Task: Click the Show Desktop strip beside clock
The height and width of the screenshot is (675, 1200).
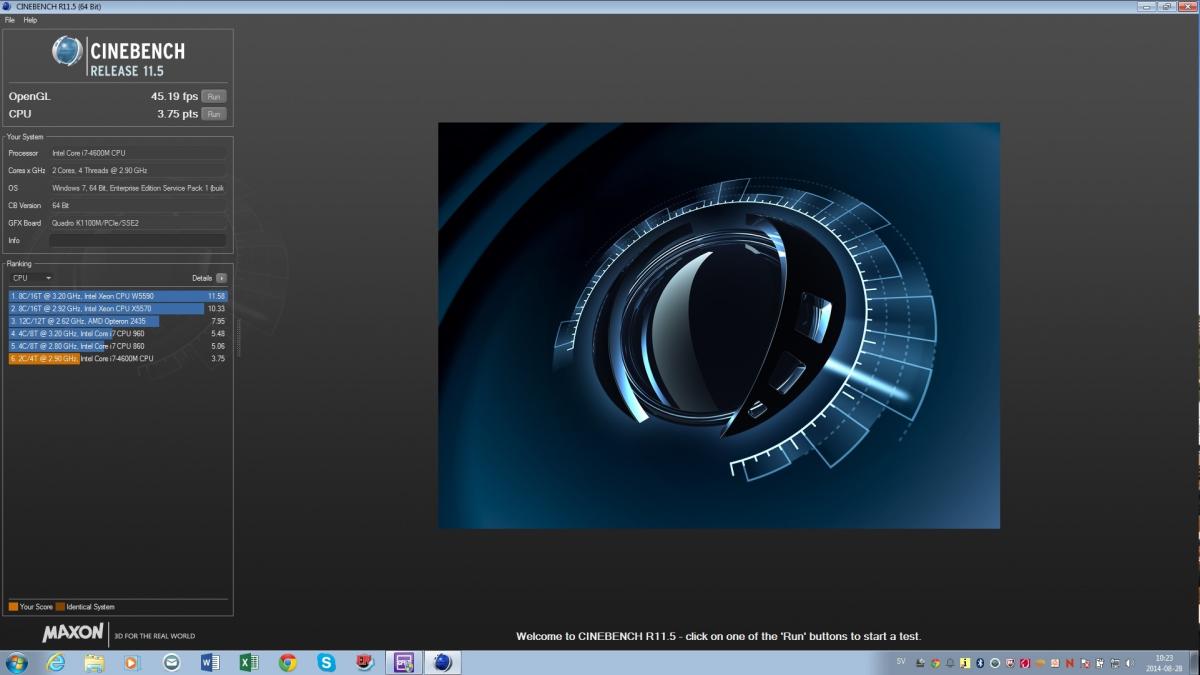Action: click(1194, 662)
